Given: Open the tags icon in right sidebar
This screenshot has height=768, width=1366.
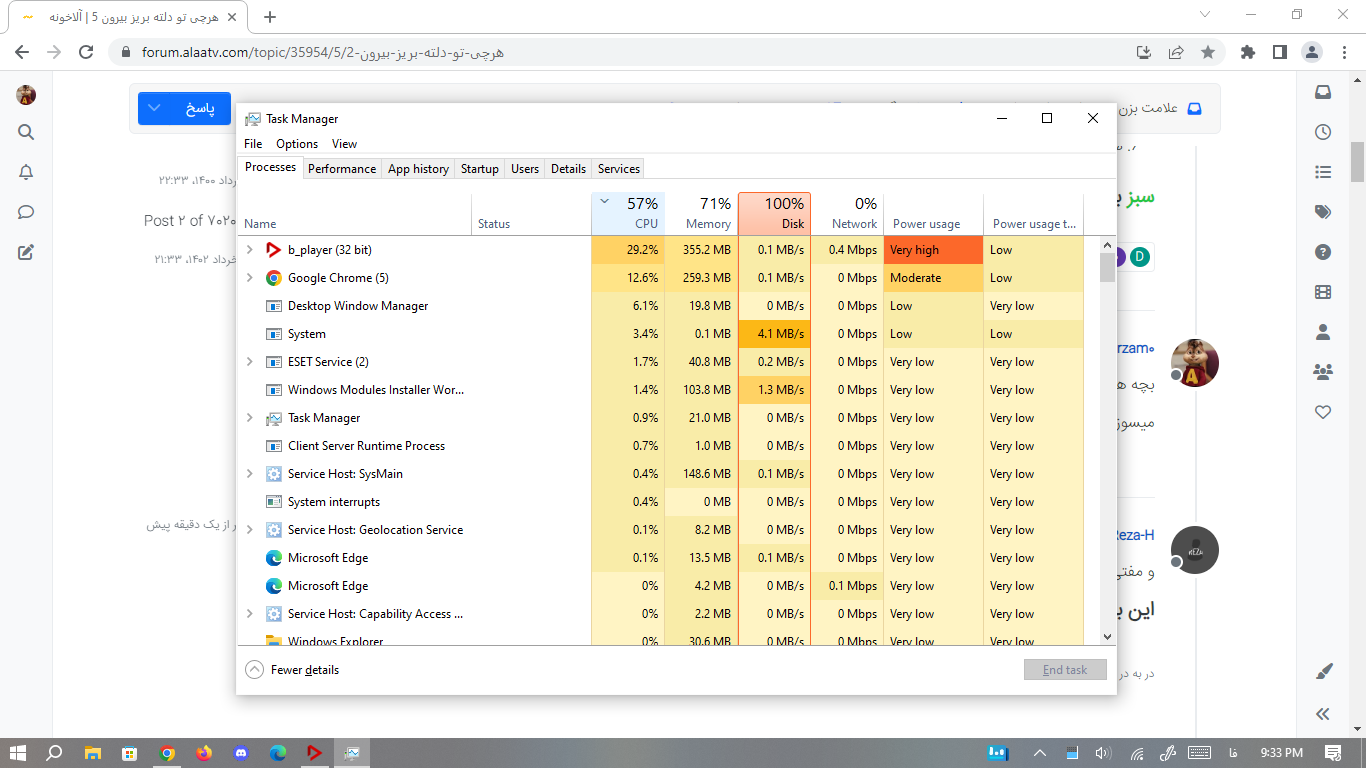Looking at the screenshot, I should [x=1323, y=212].
